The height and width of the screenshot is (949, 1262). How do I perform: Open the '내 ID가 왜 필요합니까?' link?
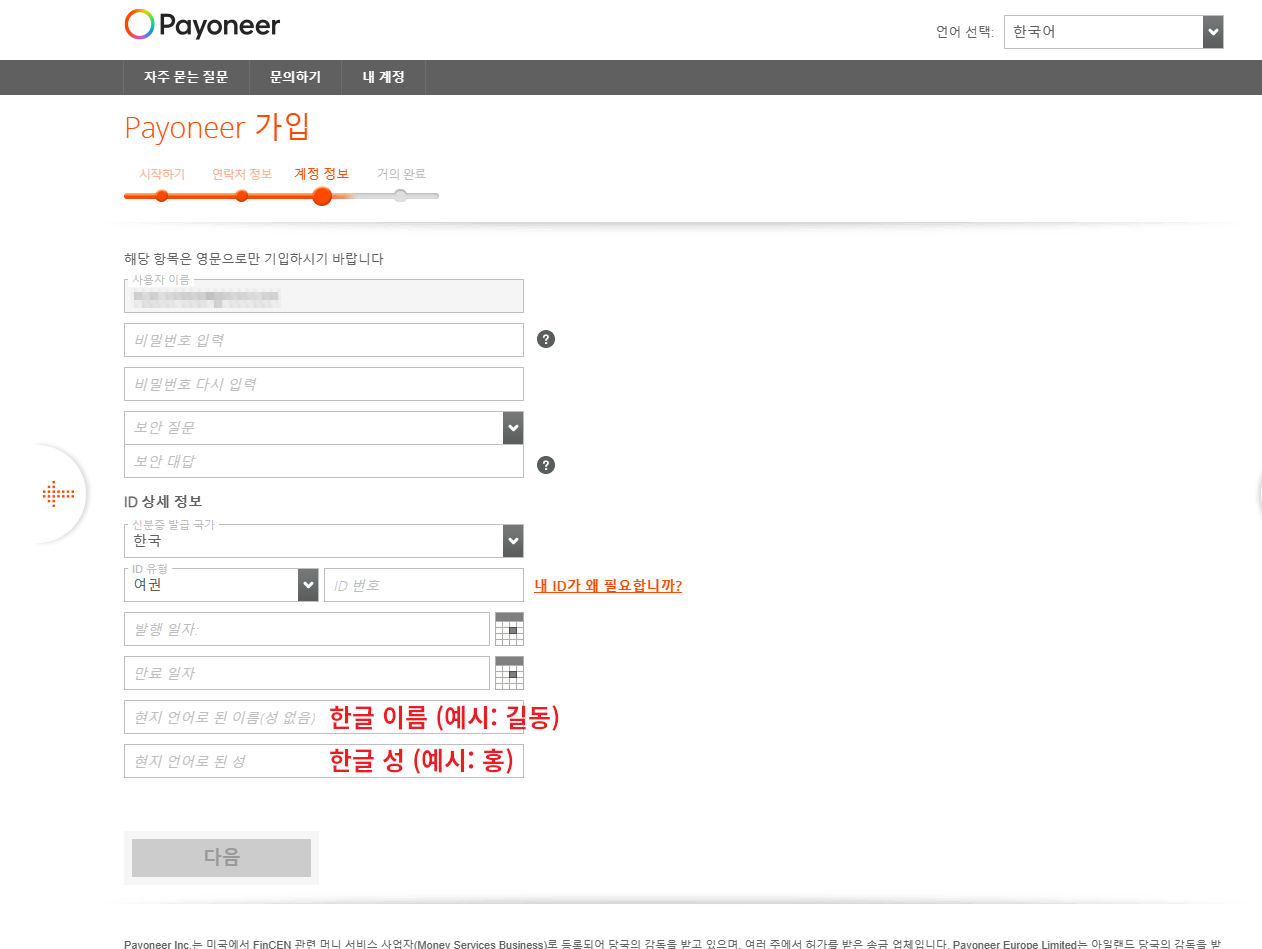(608, 586)
